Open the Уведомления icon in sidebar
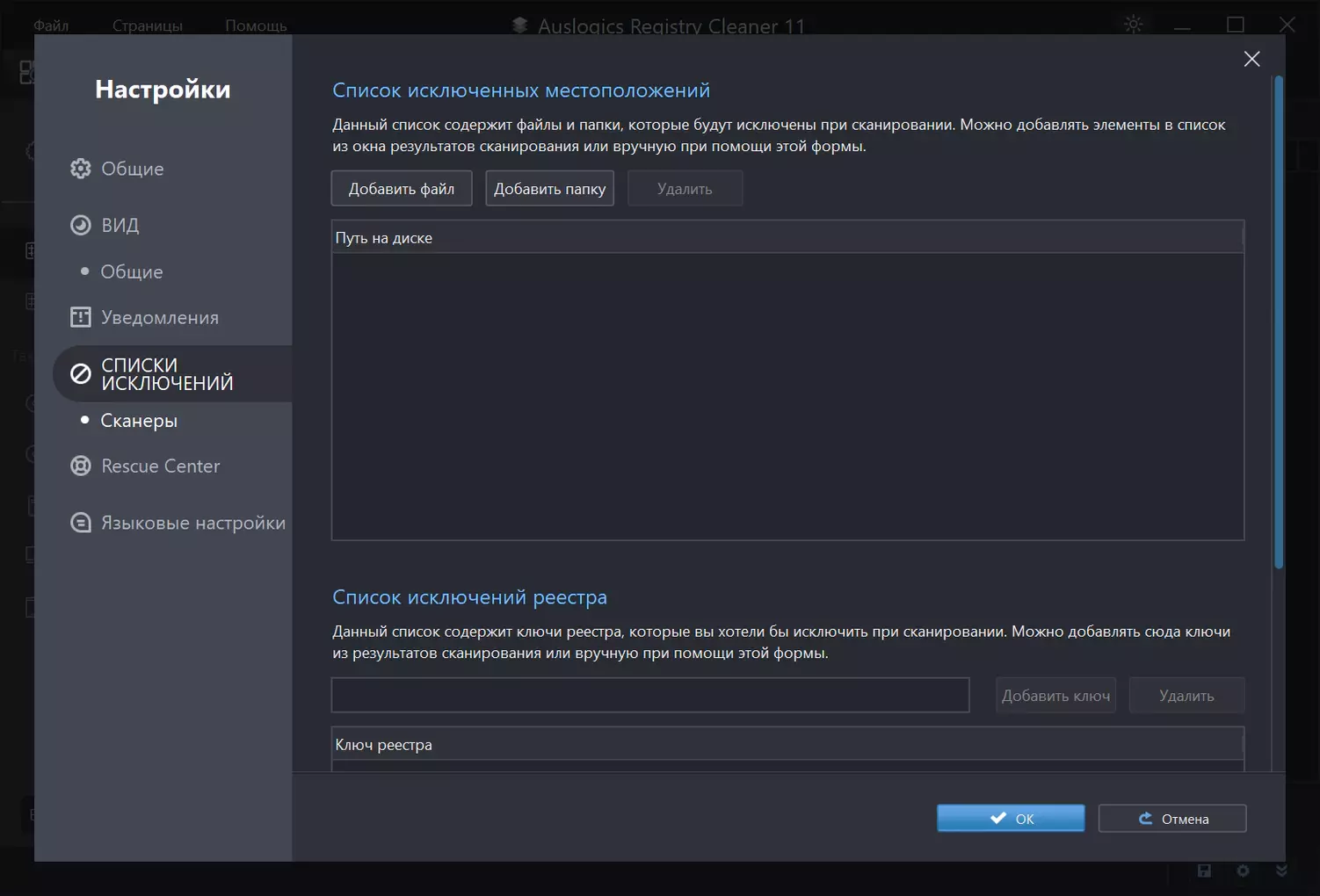The width and height of the screenshot is (1320, 896). click(x=81, y=317)
